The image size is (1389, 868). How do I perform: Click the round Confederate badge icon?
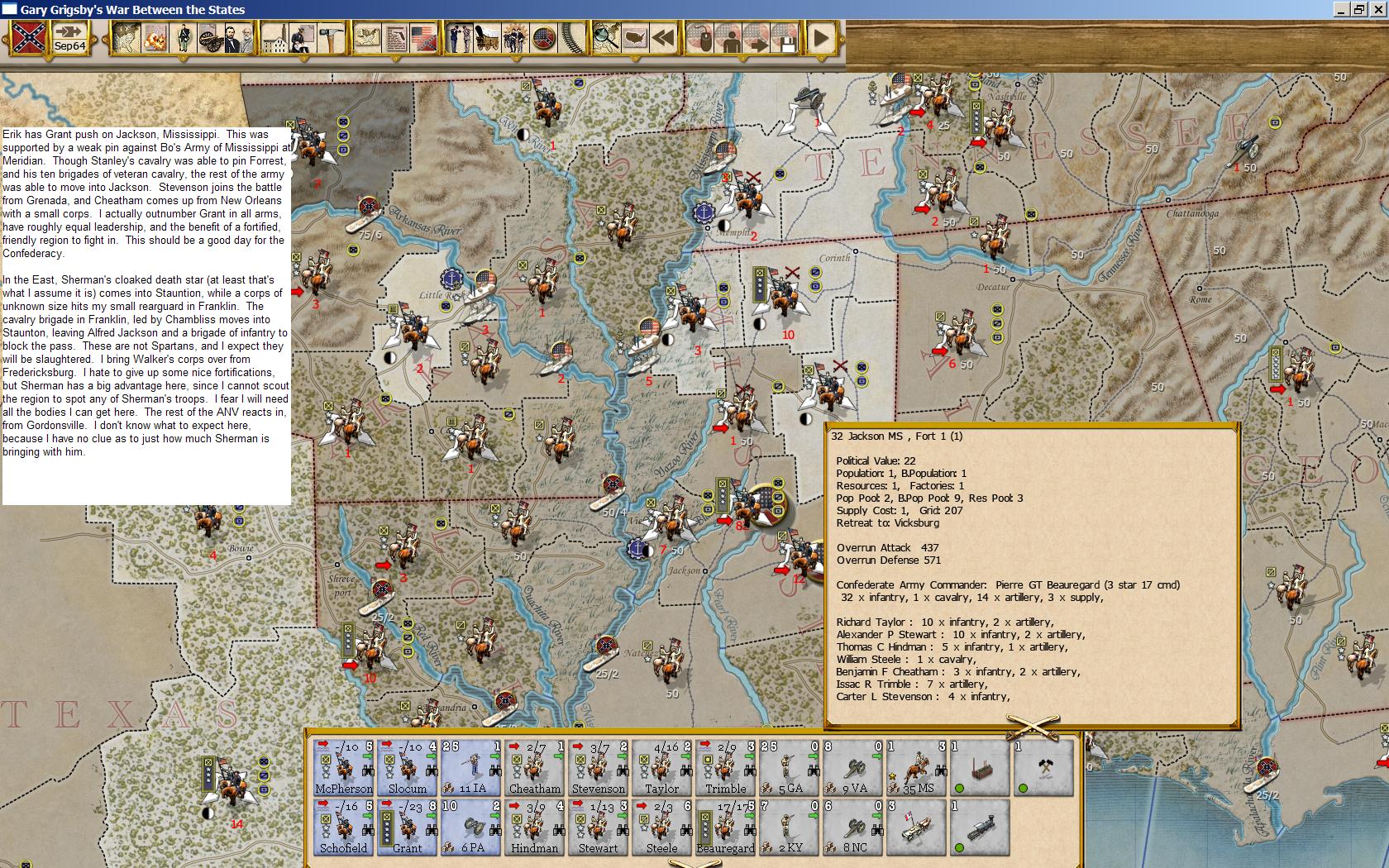coord(543,38)
